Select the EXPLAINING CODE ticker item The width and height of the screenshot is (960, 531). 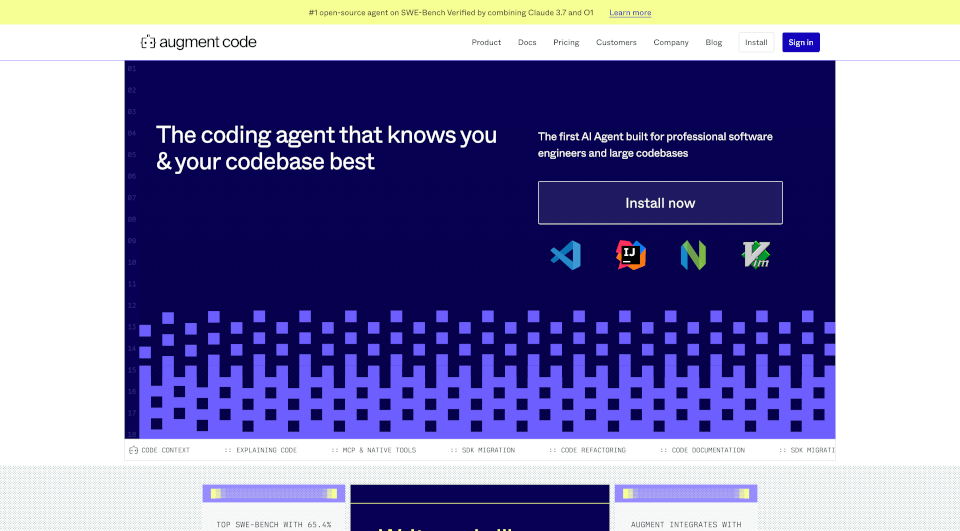[261, 450]
